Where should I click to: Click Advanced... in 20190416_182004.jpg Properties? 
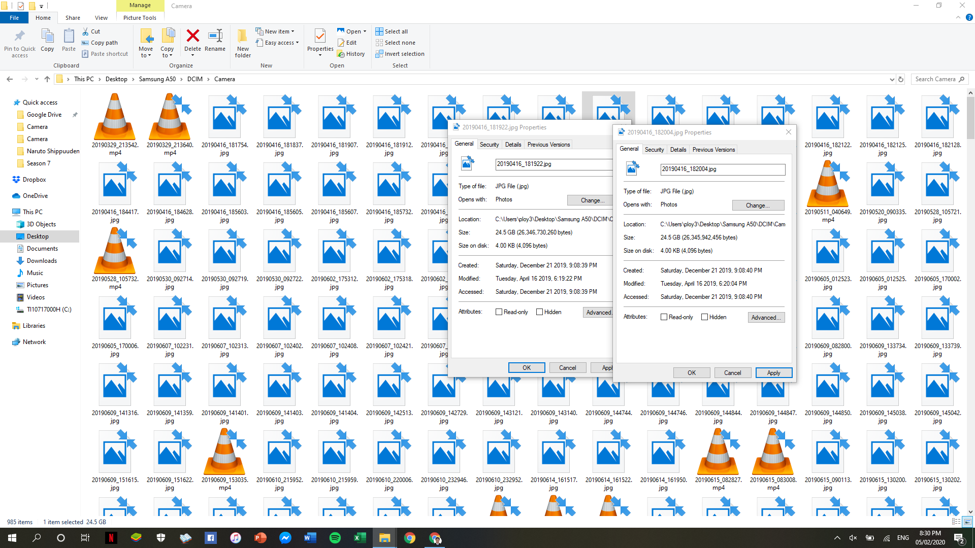[765, 318]
